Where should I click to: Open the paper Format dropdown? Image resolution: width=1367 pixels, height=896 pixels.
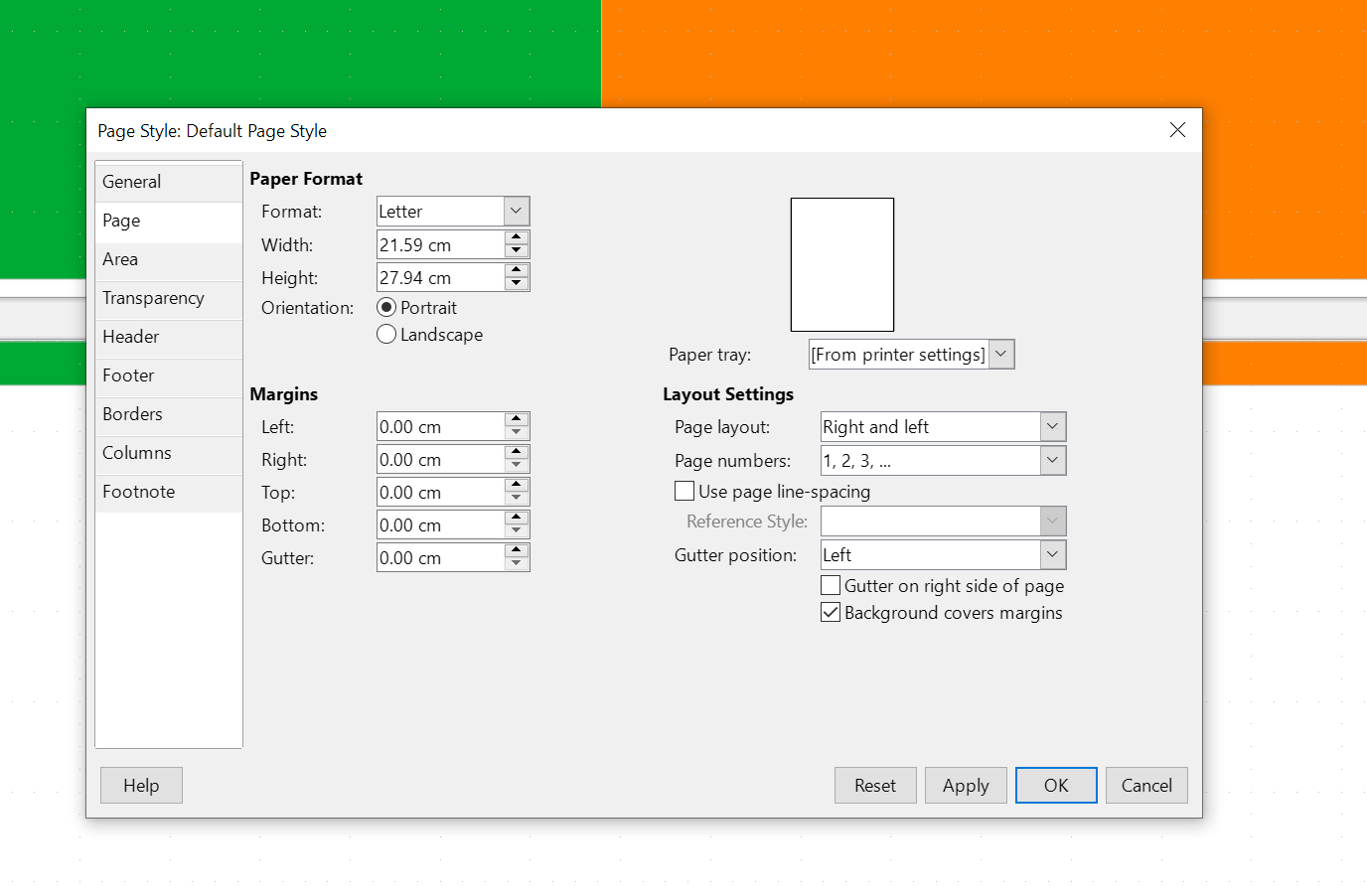517,211
